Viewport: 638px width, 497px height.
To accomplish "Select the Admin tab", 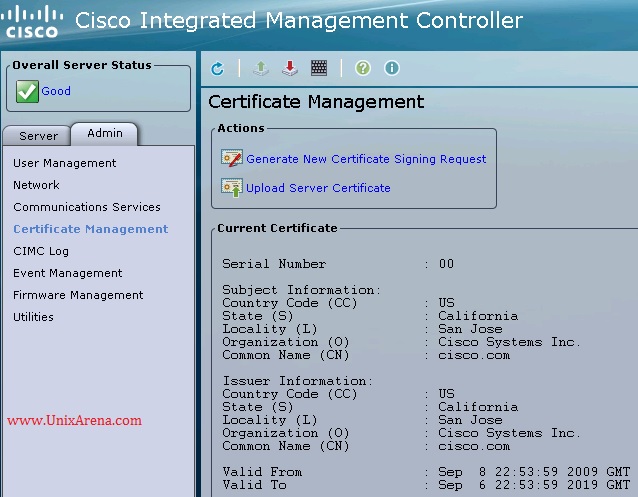I will click(x=105, y=134).
